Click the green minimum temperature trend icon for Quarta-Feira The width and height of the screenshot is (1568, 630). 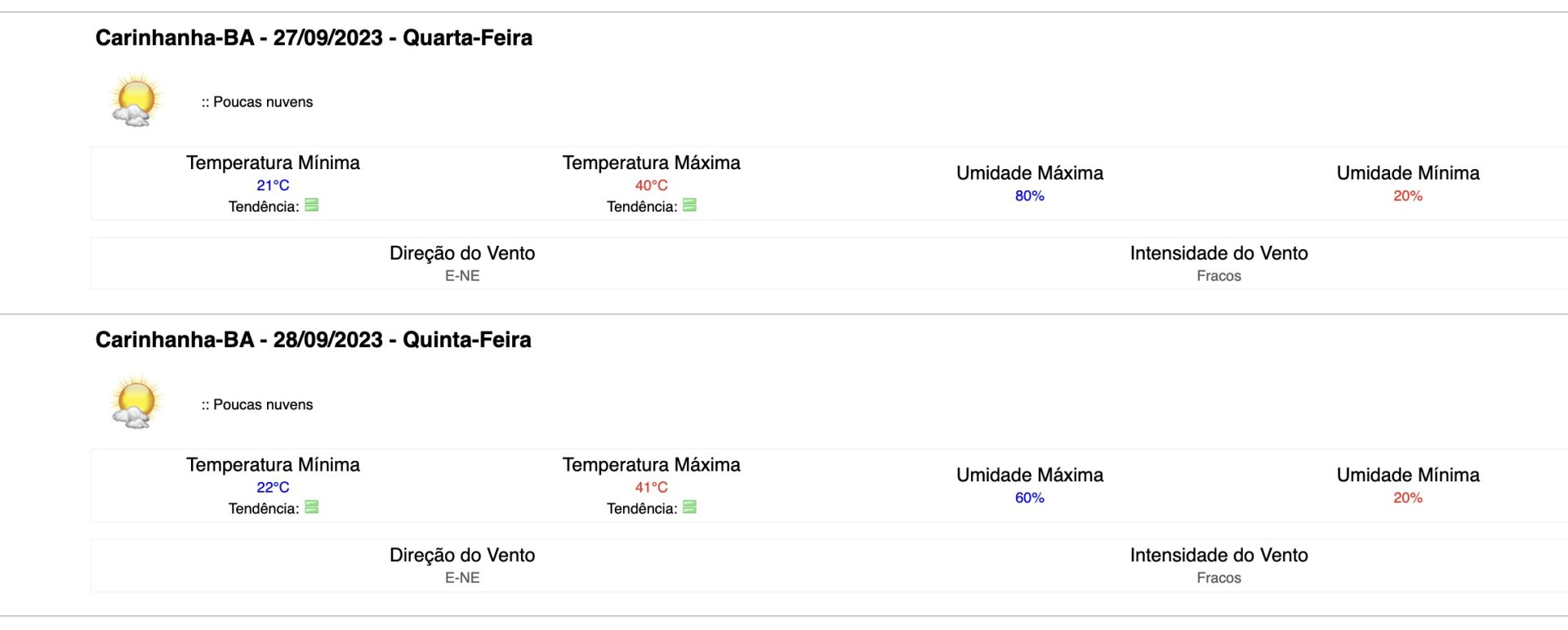tap(312, 205)
